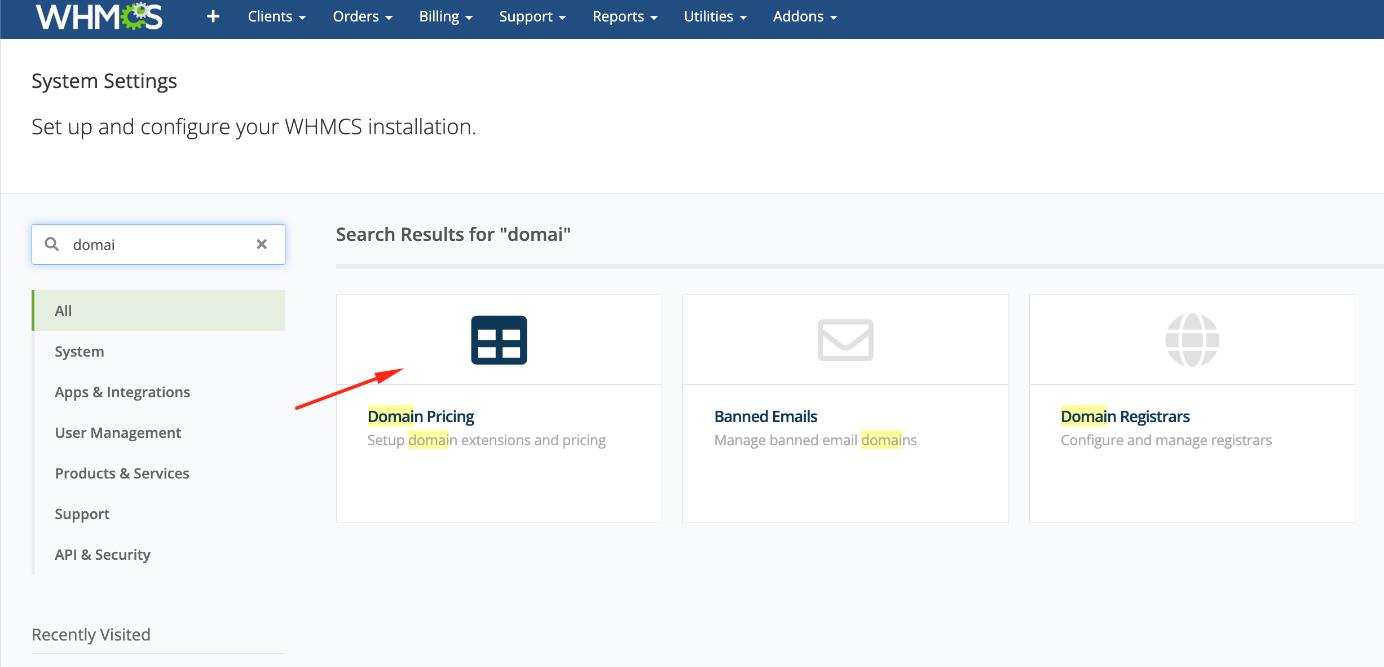1384x667 pixels.
Task: Open the Addons menu
Action: [804, 17]
